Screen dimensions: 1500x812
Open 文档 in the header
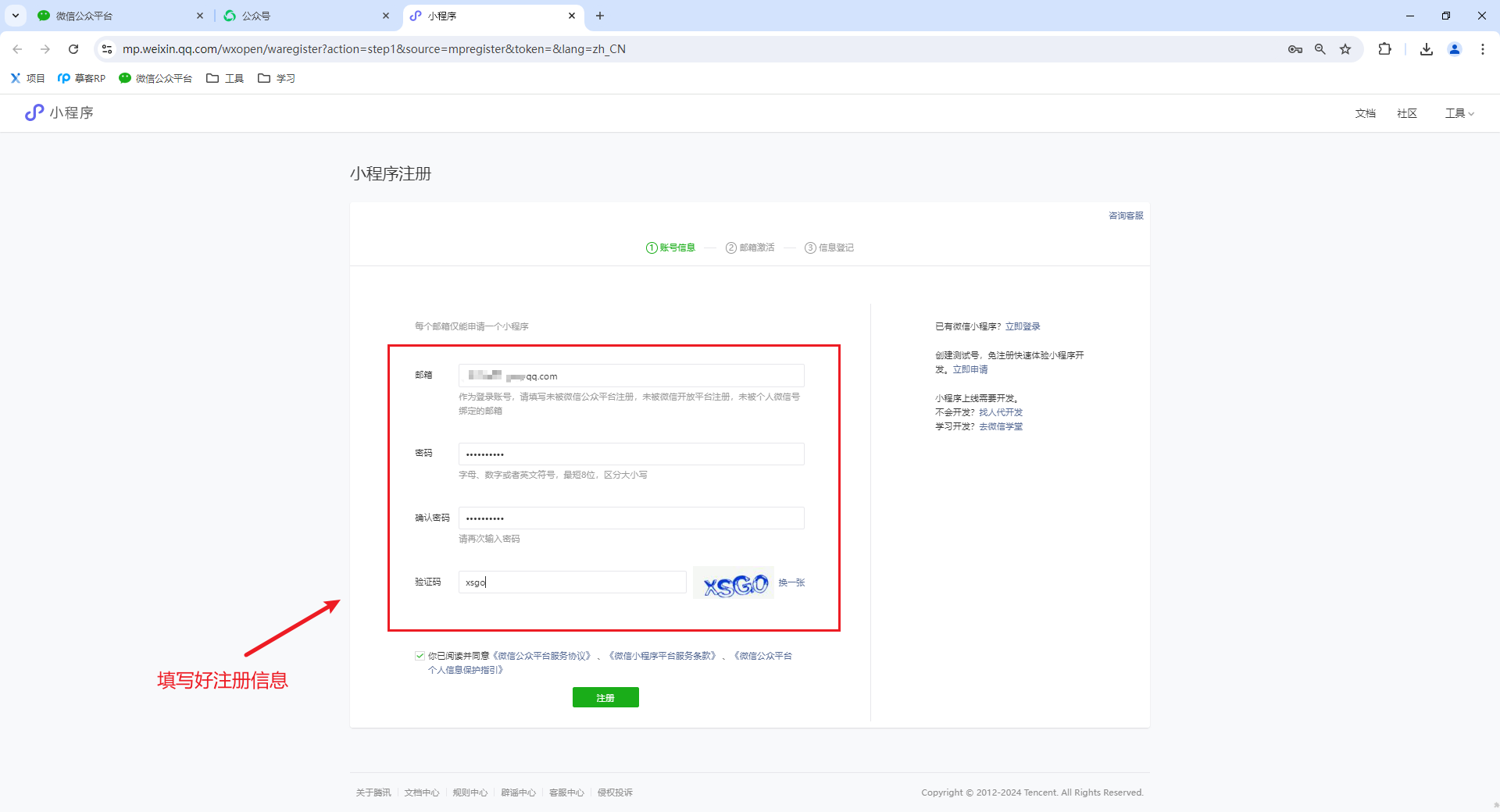pyautogui.click(x=1365, y=113)
